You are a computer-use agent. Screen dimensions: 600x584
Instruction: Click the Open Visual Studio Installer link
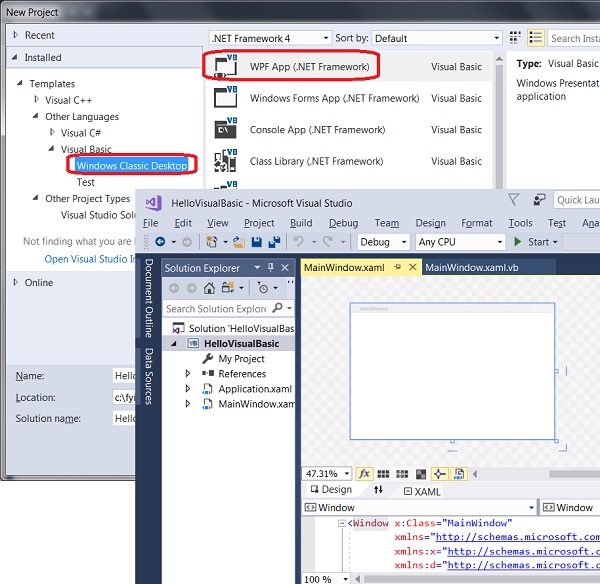pos(90,259)
